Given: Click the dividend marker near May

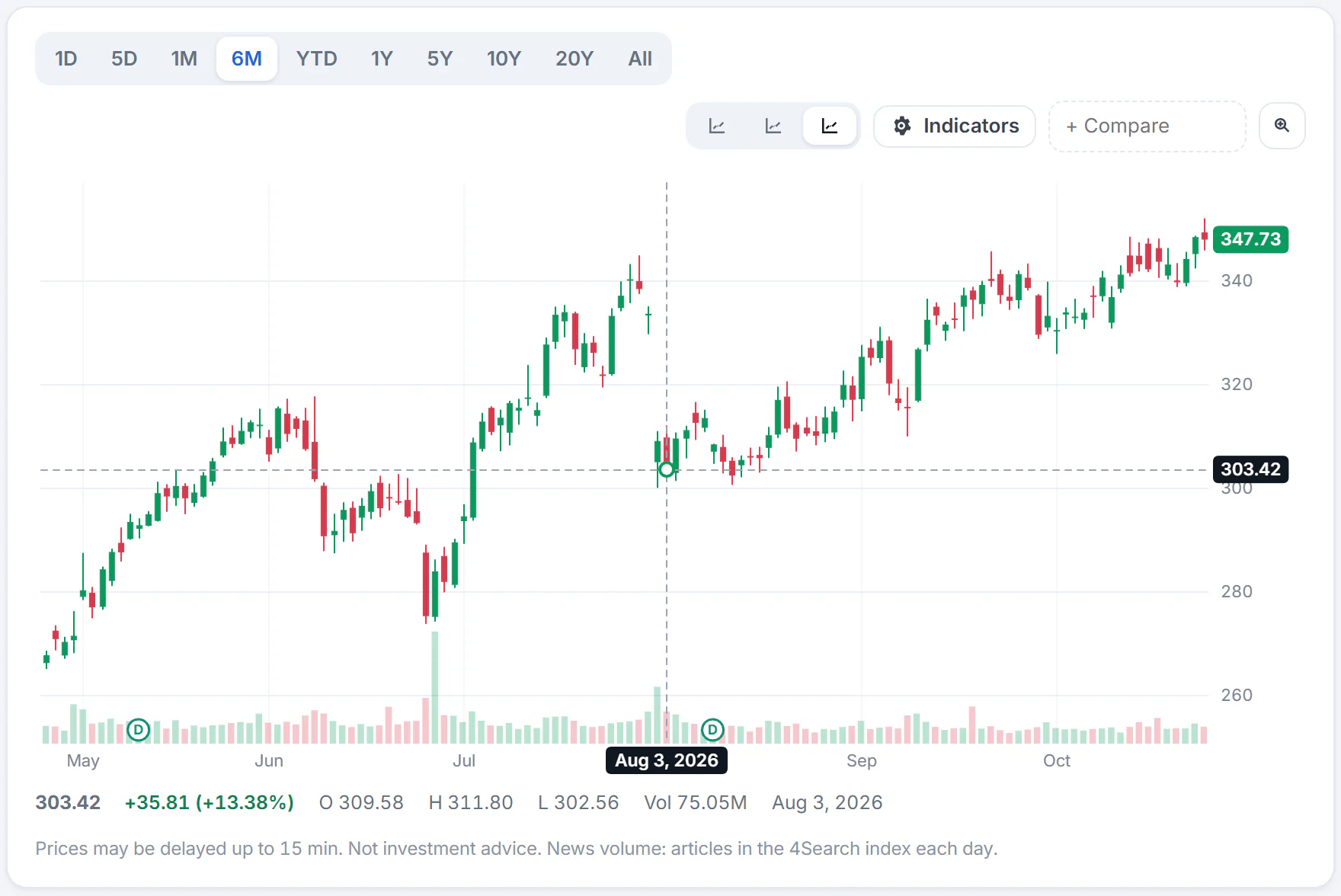Looking at the screenshot, I should point(138,730).
